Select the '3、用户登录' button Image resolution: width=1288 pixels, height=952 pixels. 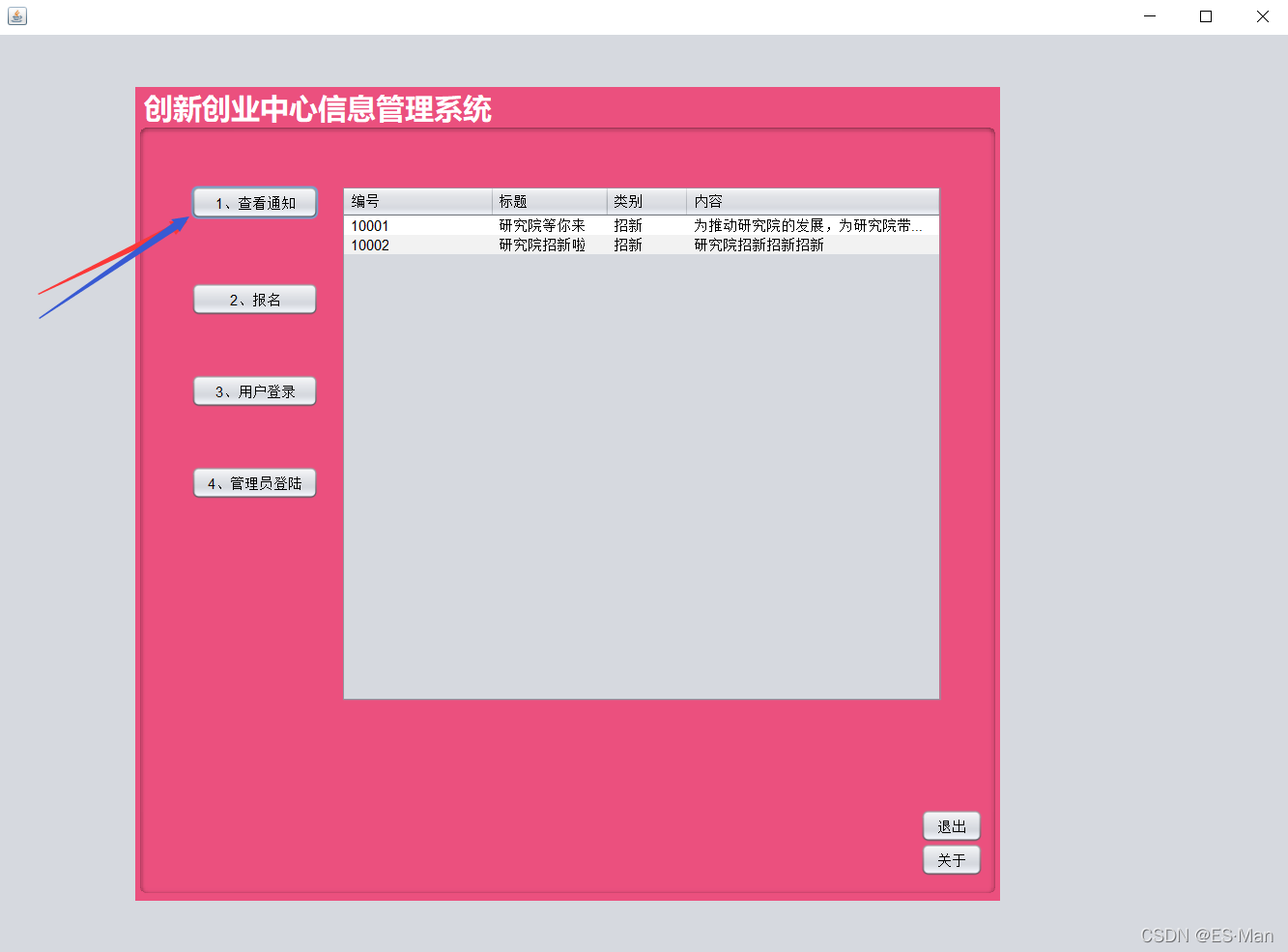(x=255, y=391)
